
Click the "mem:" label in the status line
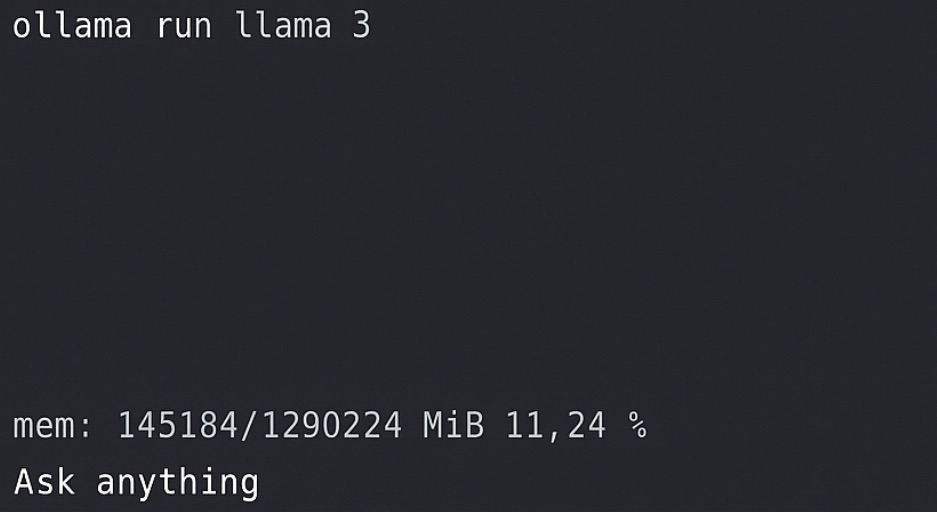point(53,427)
